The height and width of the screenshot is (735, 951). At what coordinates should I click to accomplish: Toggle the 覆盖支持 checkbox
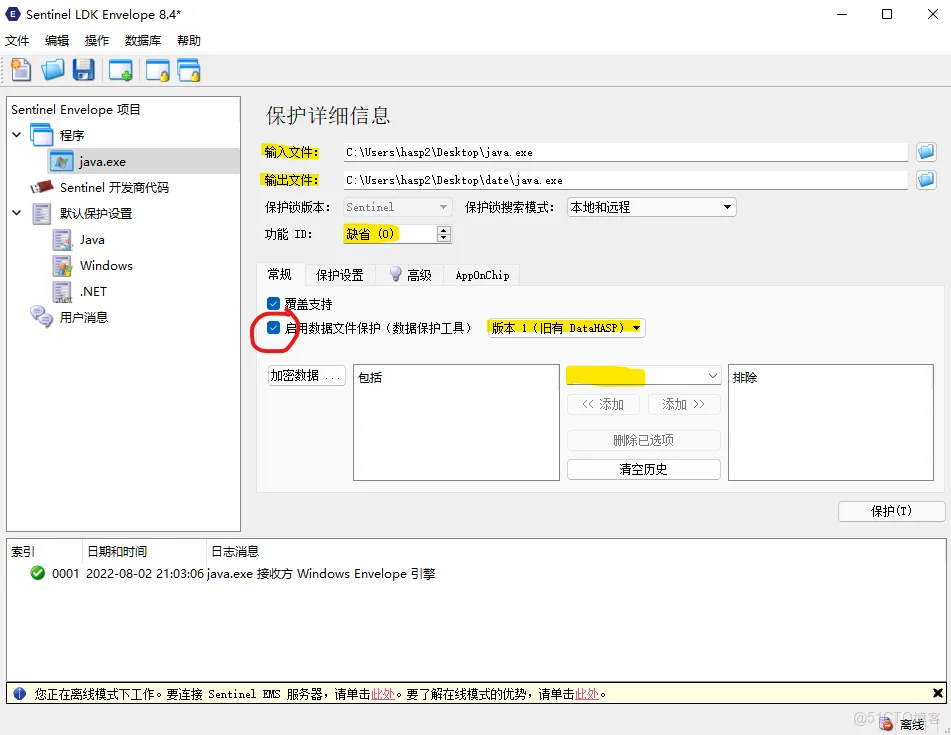[x=274, y=304]
